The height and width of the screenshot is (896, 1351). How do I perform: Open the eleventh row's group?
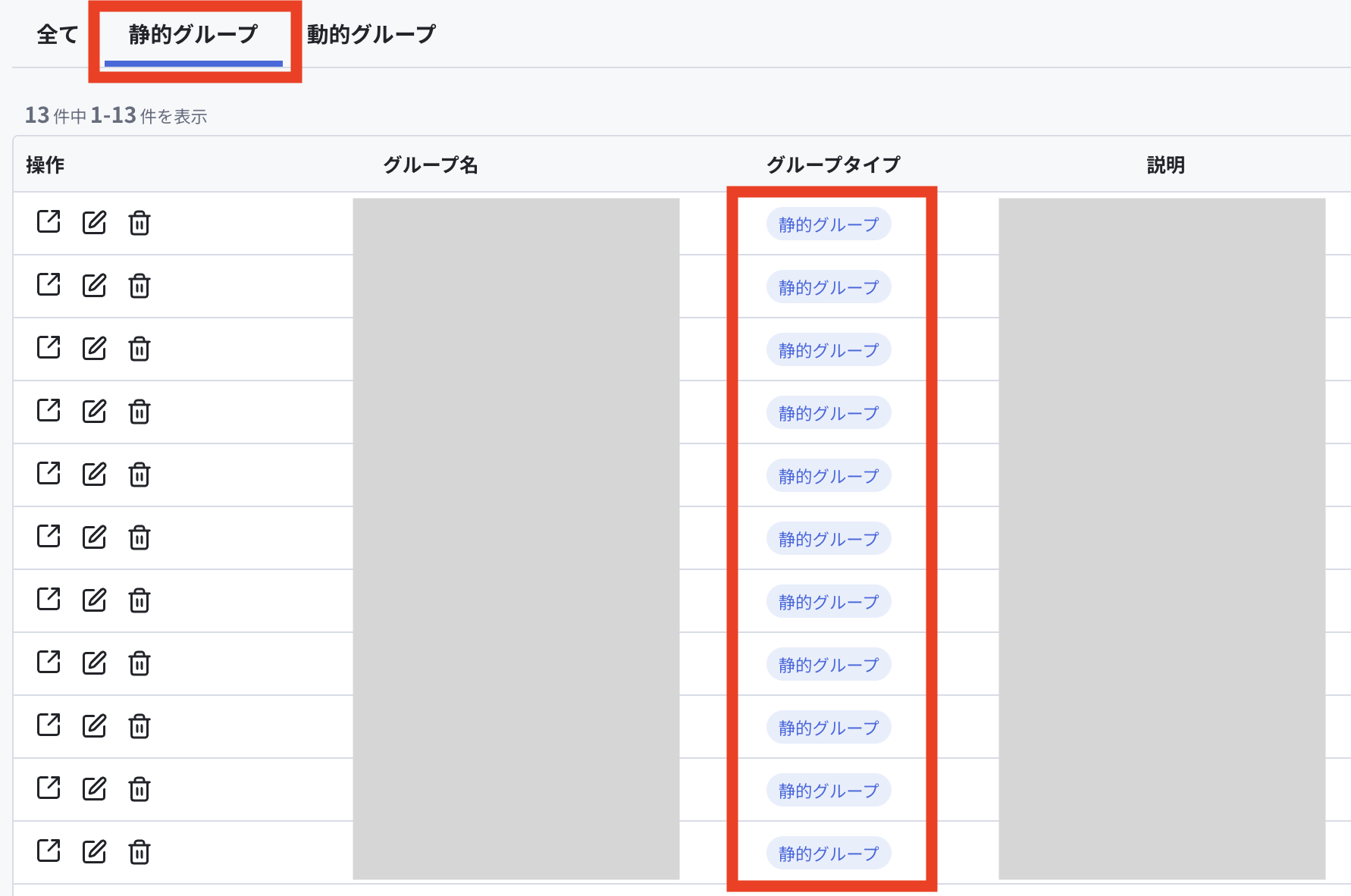click(x=49, y=851)
